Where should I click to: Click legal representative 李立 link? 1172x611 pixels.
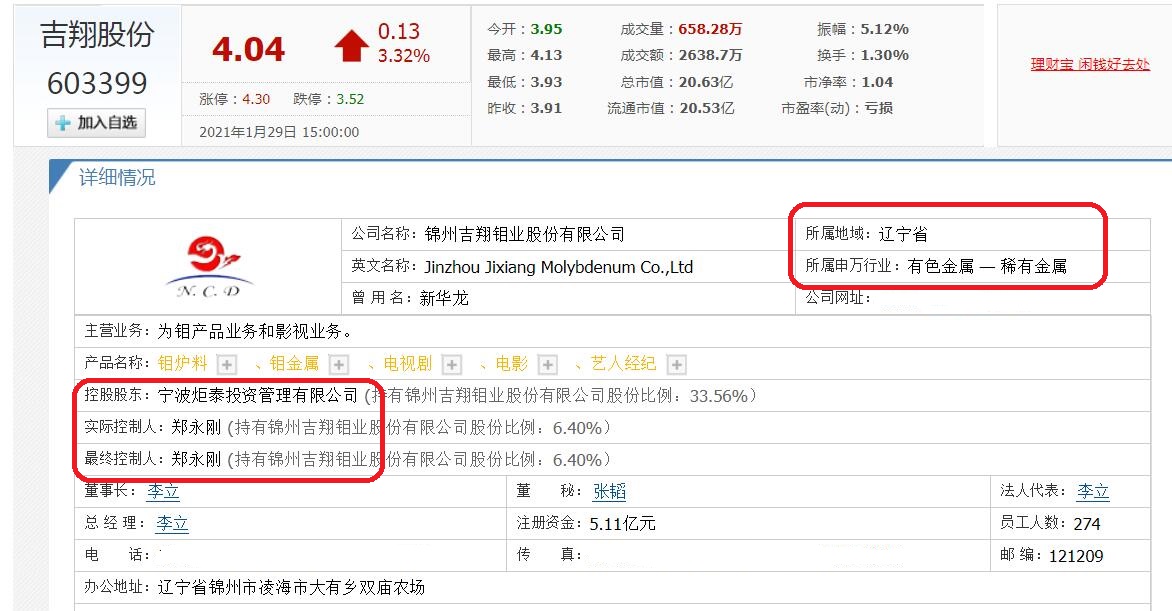pyautogui.click(x=1094, y=492)
